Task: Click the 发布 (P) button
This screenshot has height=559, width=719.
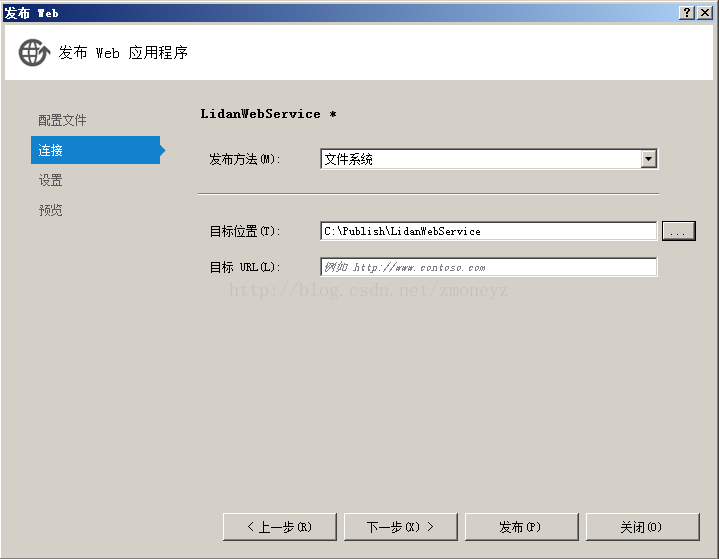Action: point(522,527)
